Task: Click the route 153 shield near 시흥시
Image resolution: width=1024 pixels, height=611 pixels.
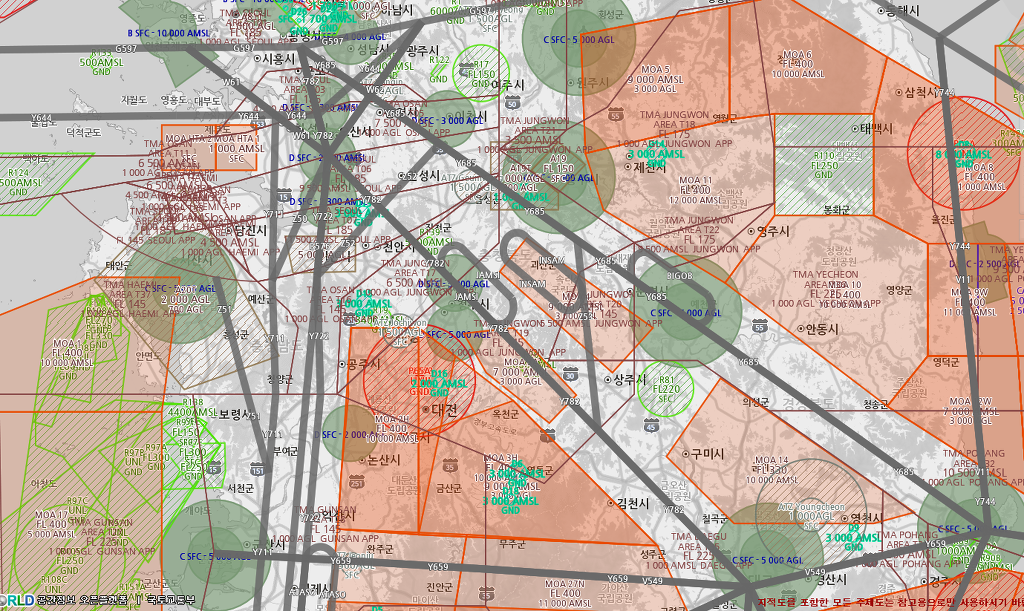Action: (x=259, y=125)
